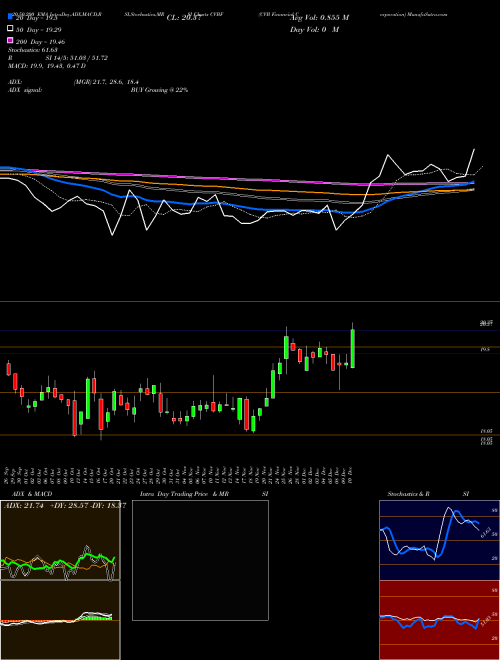Click the '(MGR) 21.7, 28.6, 18.4' ADX values
The width and height of the screenshot is (500, 660).
pyautogui.click(x=106, y=82)
